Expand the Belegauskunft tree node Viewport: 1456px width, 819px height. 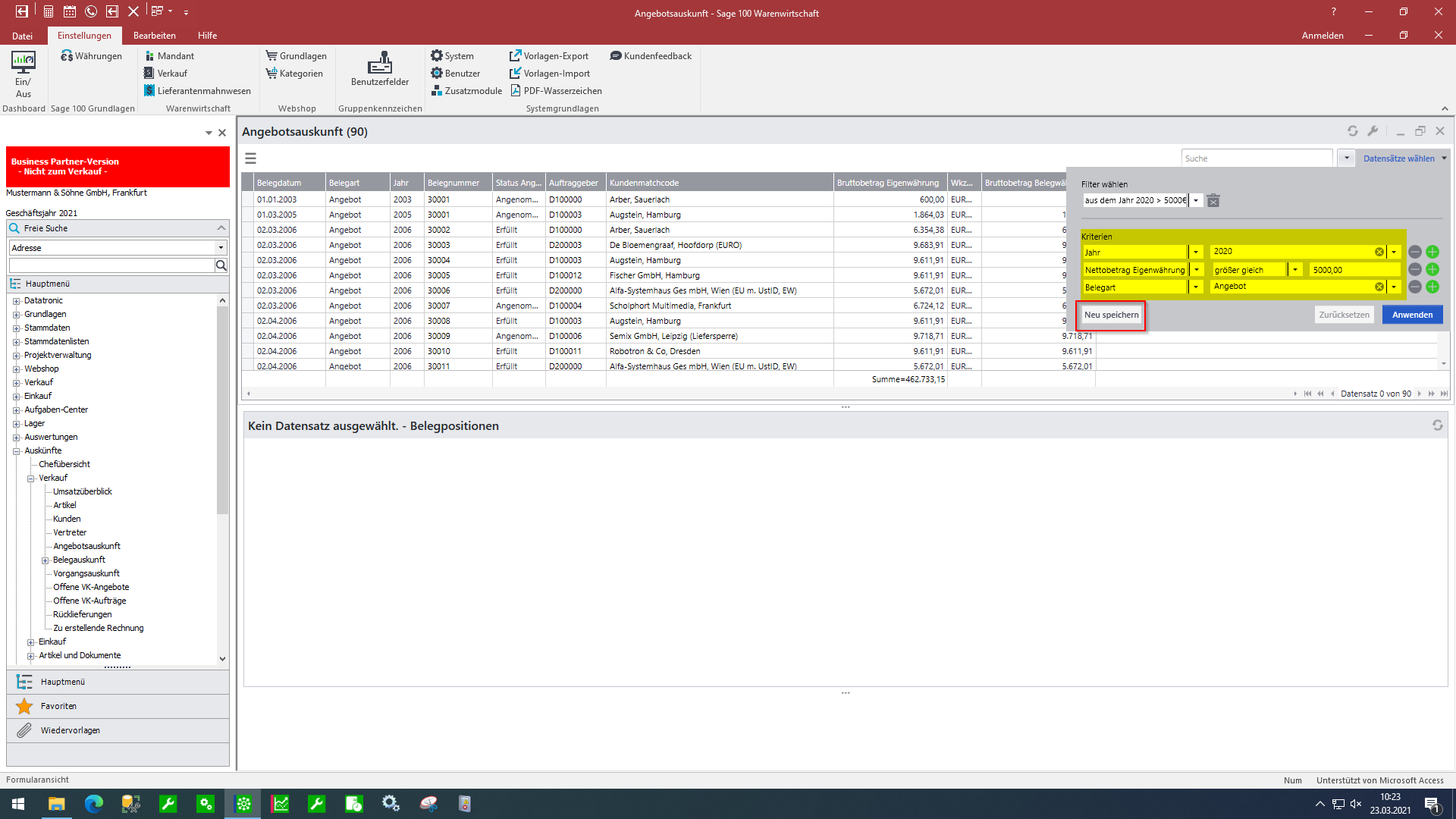(45, 560)
